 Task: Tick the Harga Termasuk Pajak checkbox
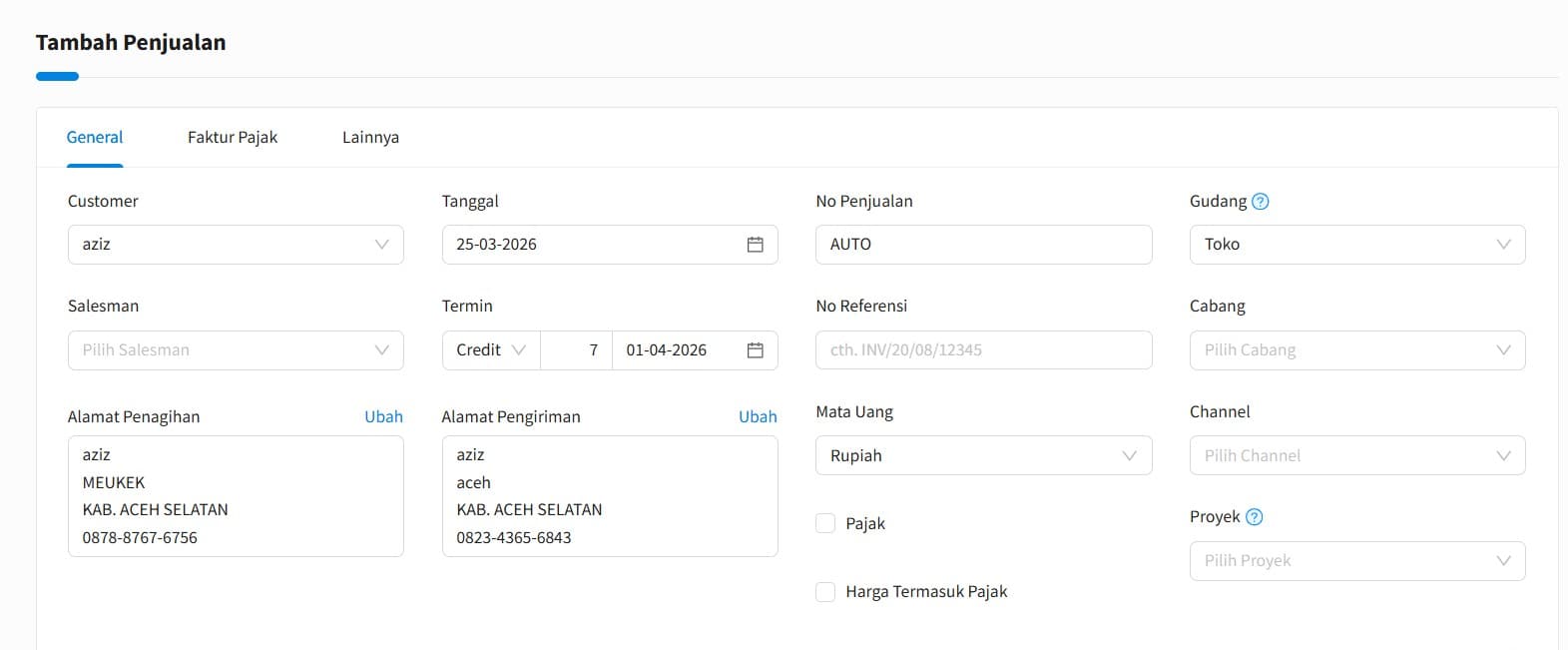(825, 592)
